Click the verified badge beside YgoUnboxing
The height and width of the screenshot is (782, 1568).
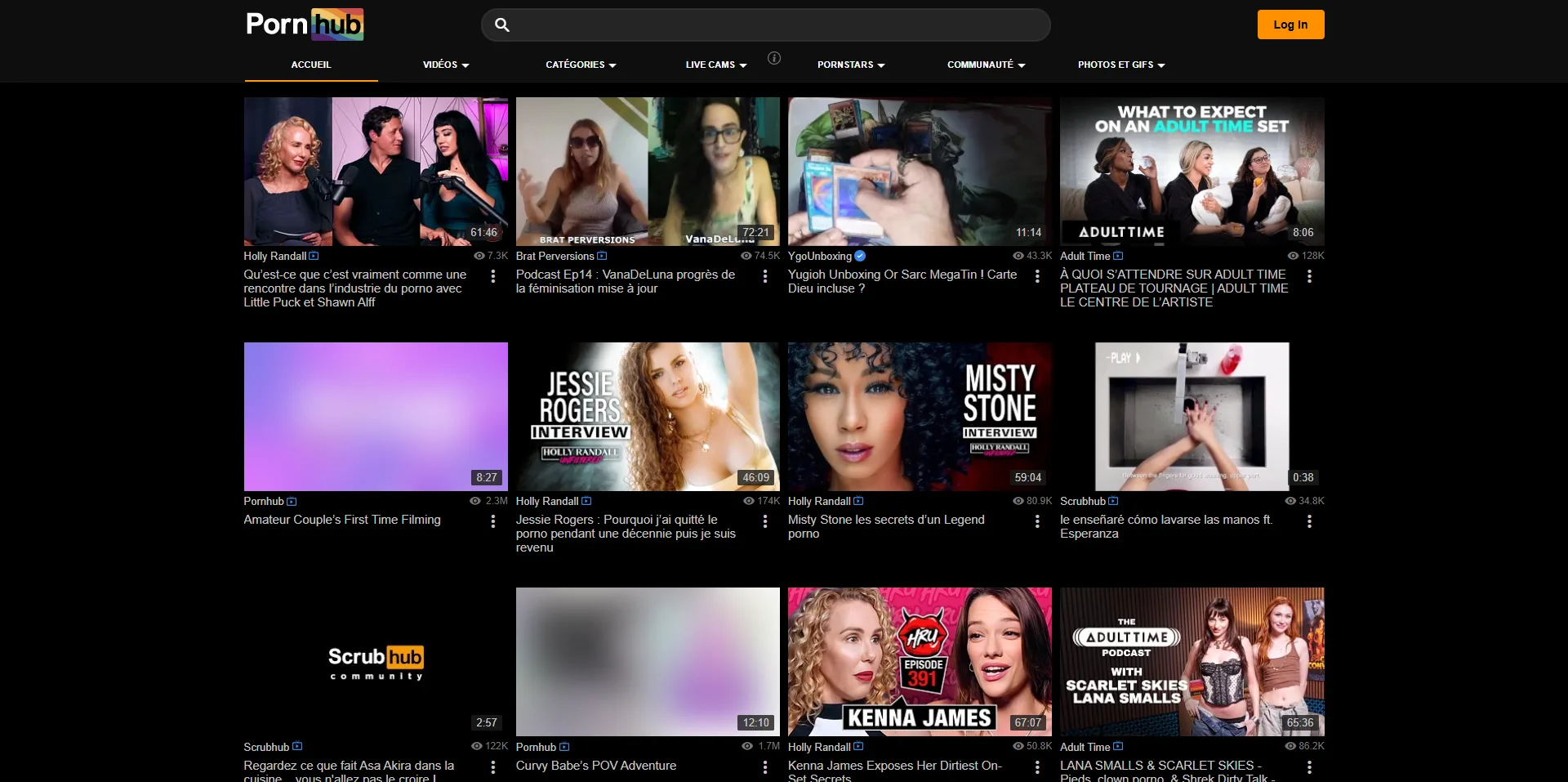tap(860, 256)
